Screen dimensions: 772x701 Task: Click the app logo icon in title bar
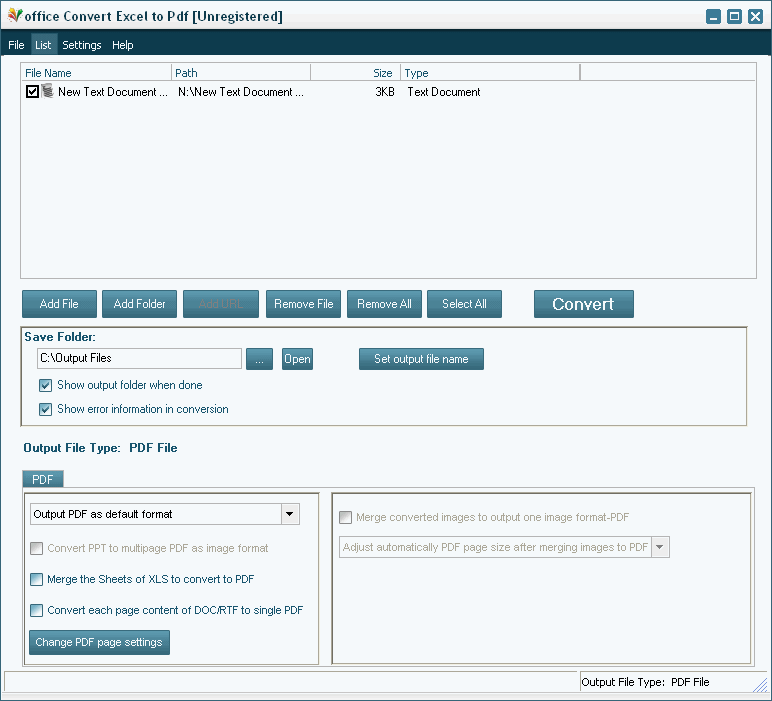pos(14,16)
